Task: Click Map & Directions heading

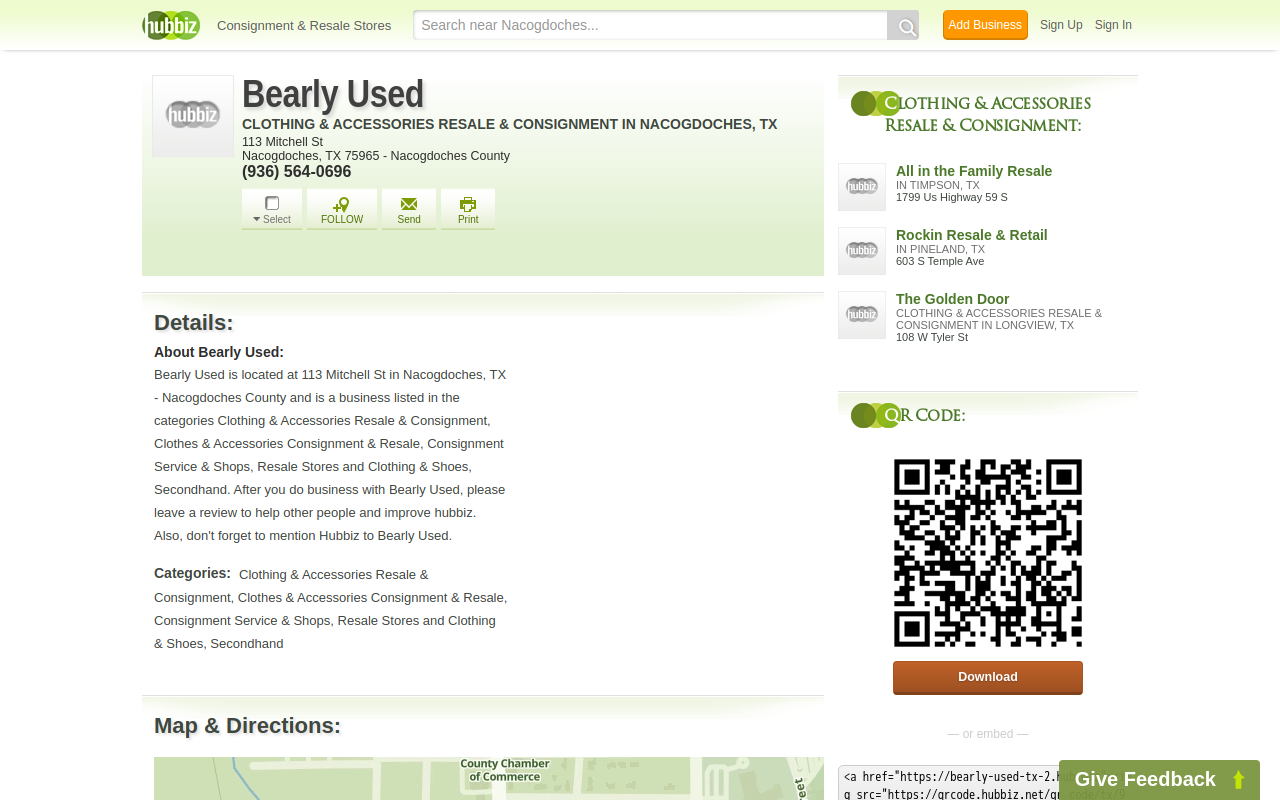Action: click(247, 726)
